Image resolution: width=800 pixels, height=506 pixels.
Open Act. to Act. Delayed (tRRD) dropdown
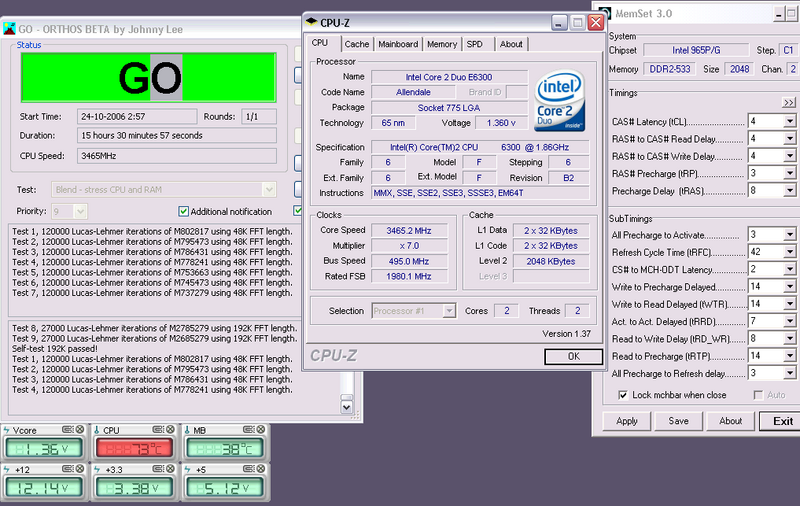(789, 321)
